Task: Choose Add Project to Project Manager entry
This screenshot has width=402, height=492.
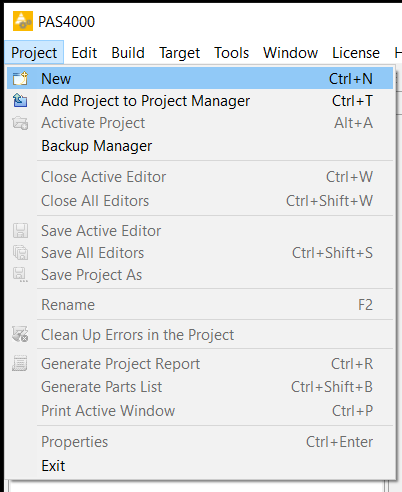Action: [200, 101]
